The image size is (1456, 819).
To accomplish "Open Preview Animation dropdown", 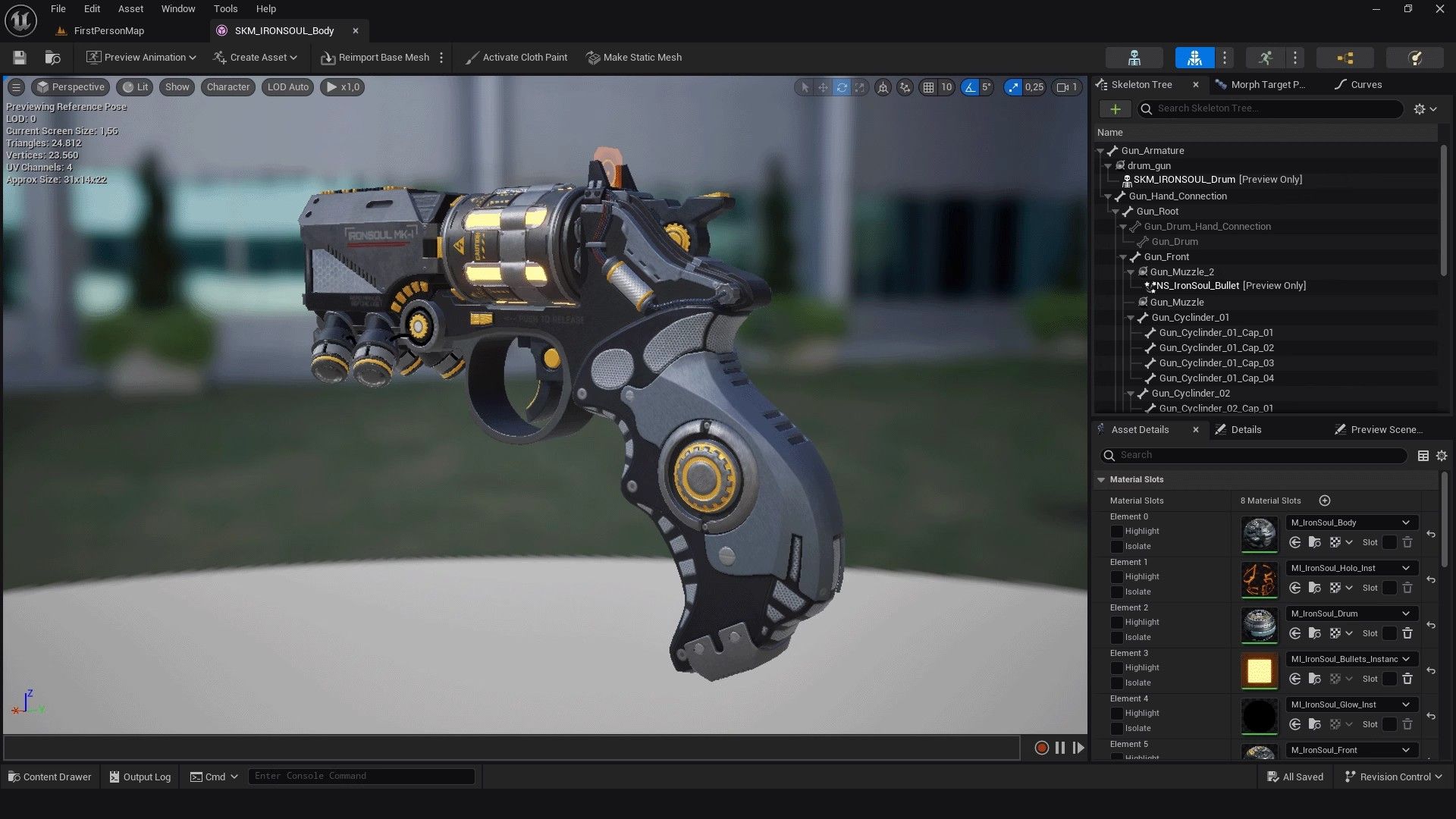I will (x=141, y=58).
